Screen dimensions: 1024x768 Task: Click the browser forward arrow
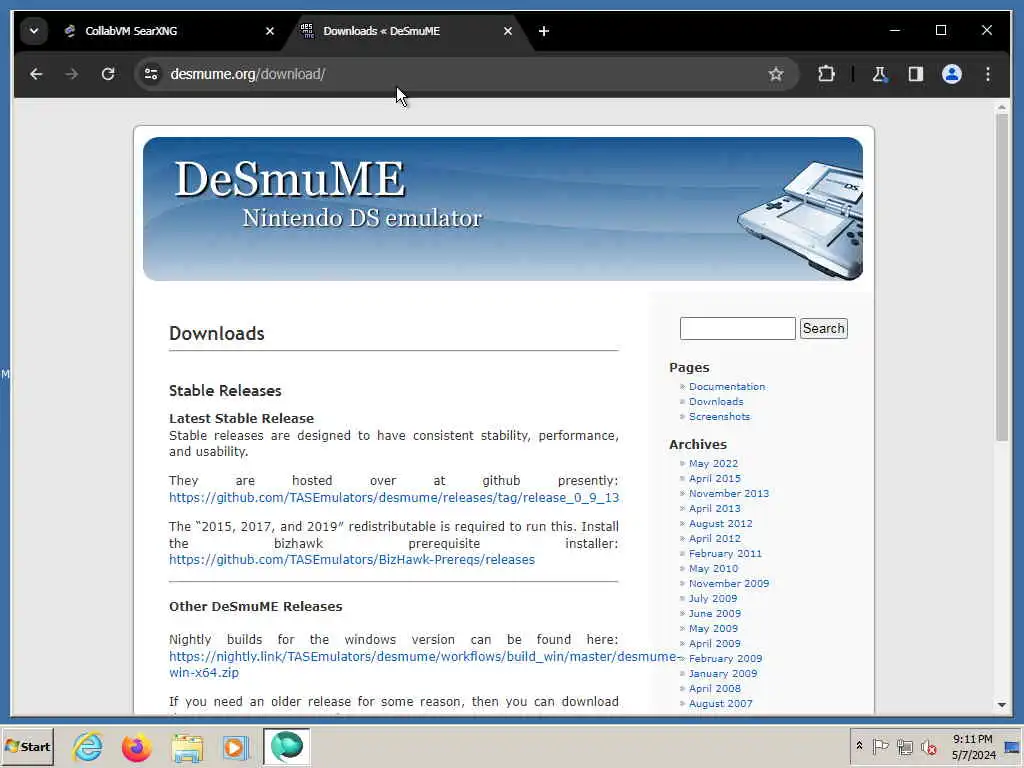72,74
